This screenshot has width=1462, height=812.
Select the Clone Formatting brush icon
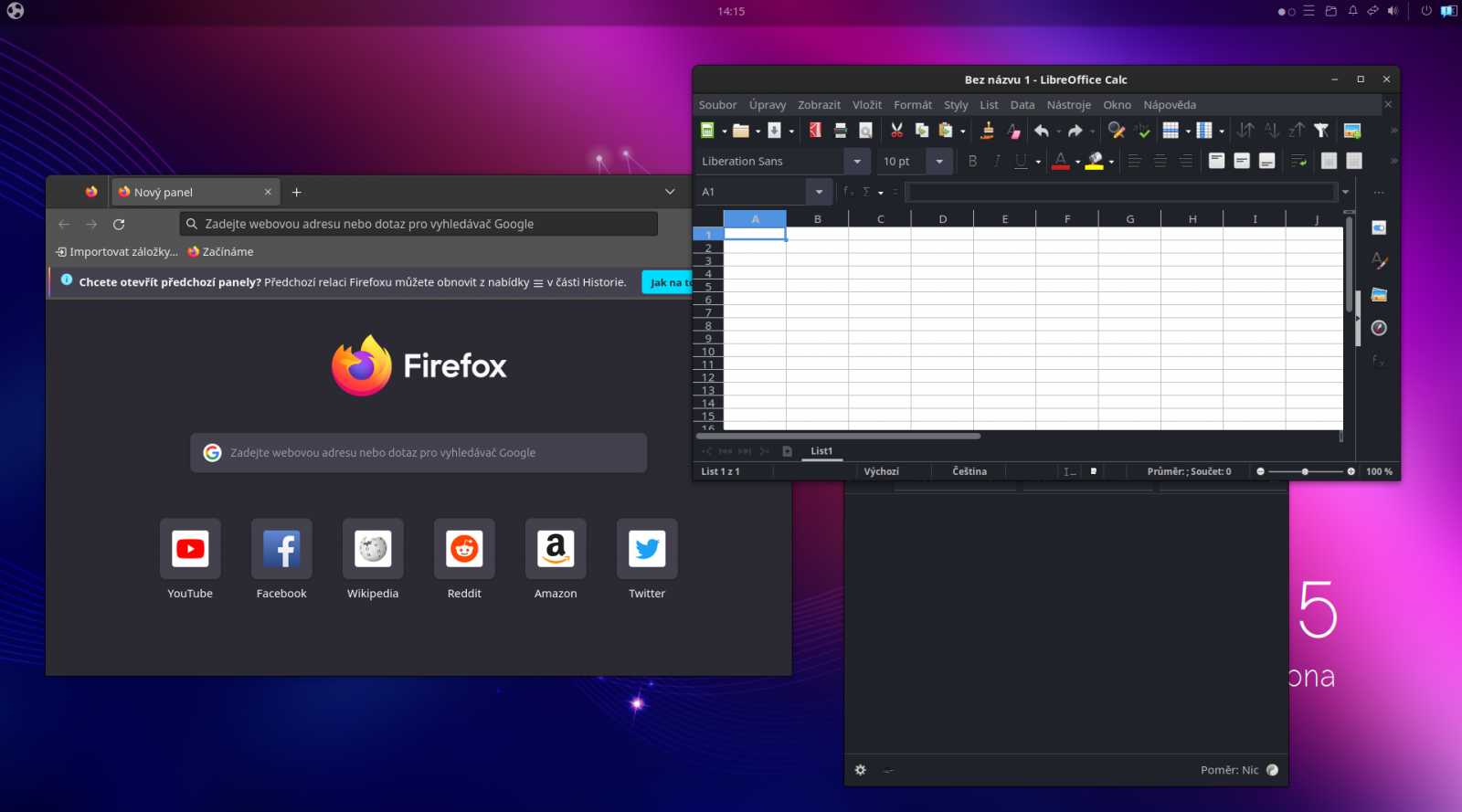(x=987, y=131)
